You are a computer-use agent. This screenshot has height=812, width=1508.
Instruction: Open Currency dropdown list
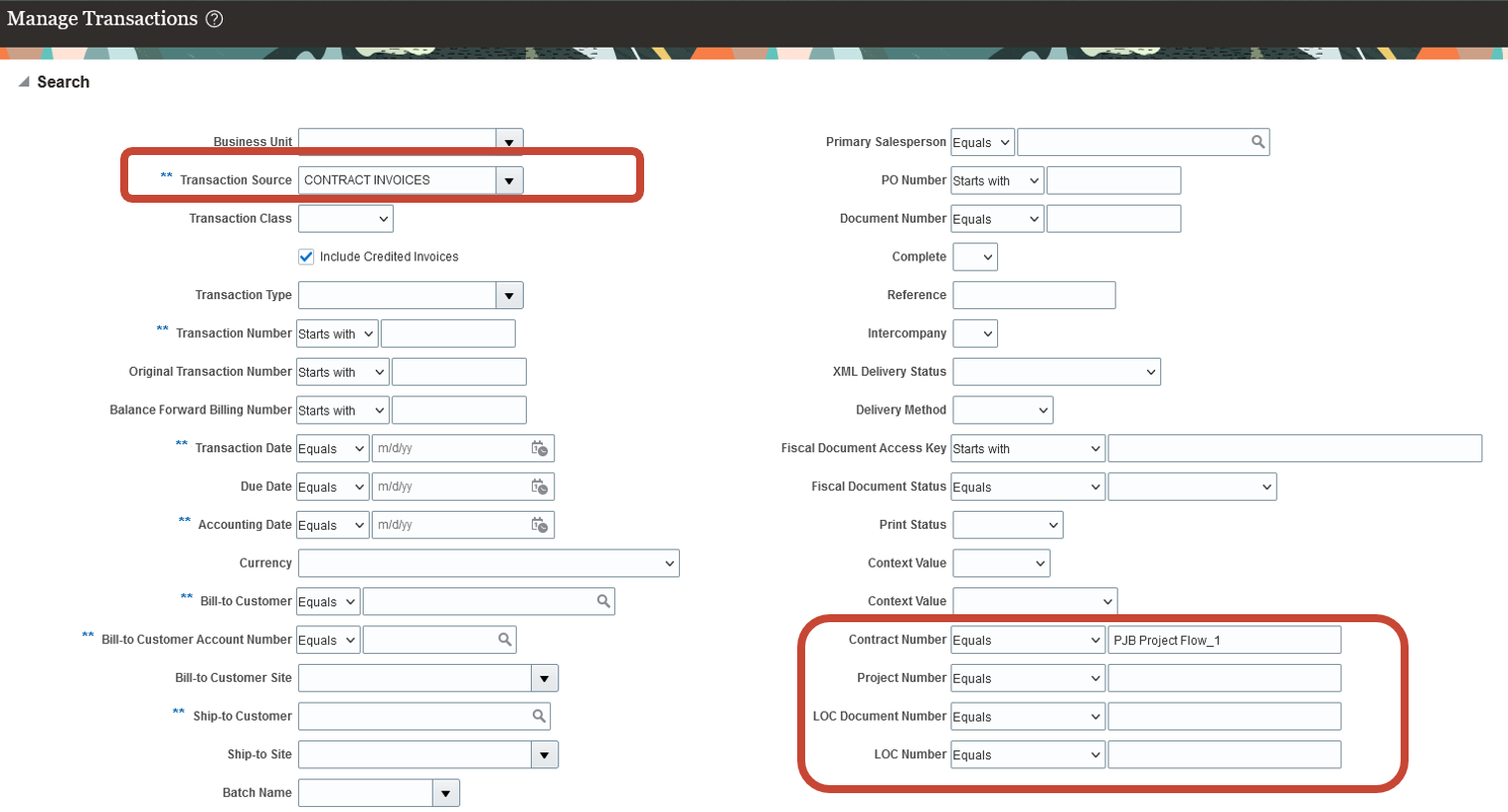point(489,564)
